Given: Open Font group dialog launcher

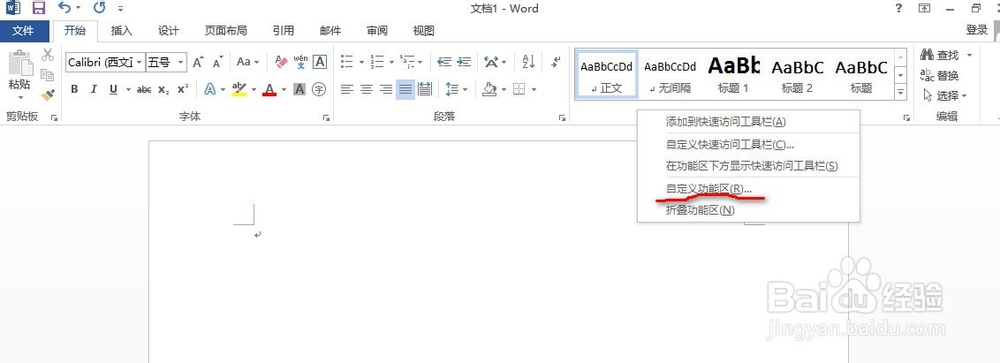Looking at the screenshot, I should pyautogui.click(x=327, y=118).
